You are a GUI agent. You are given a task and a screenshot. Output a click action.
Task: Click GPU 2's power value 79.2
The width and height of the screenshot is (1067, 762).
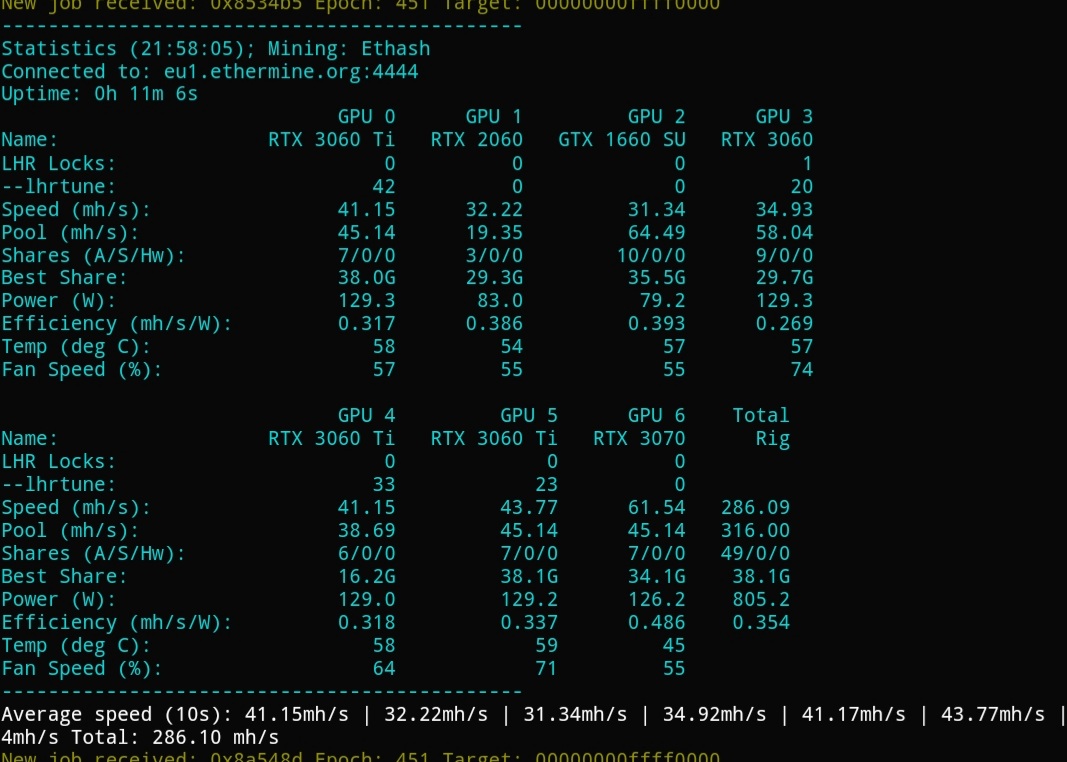[662, 301]
